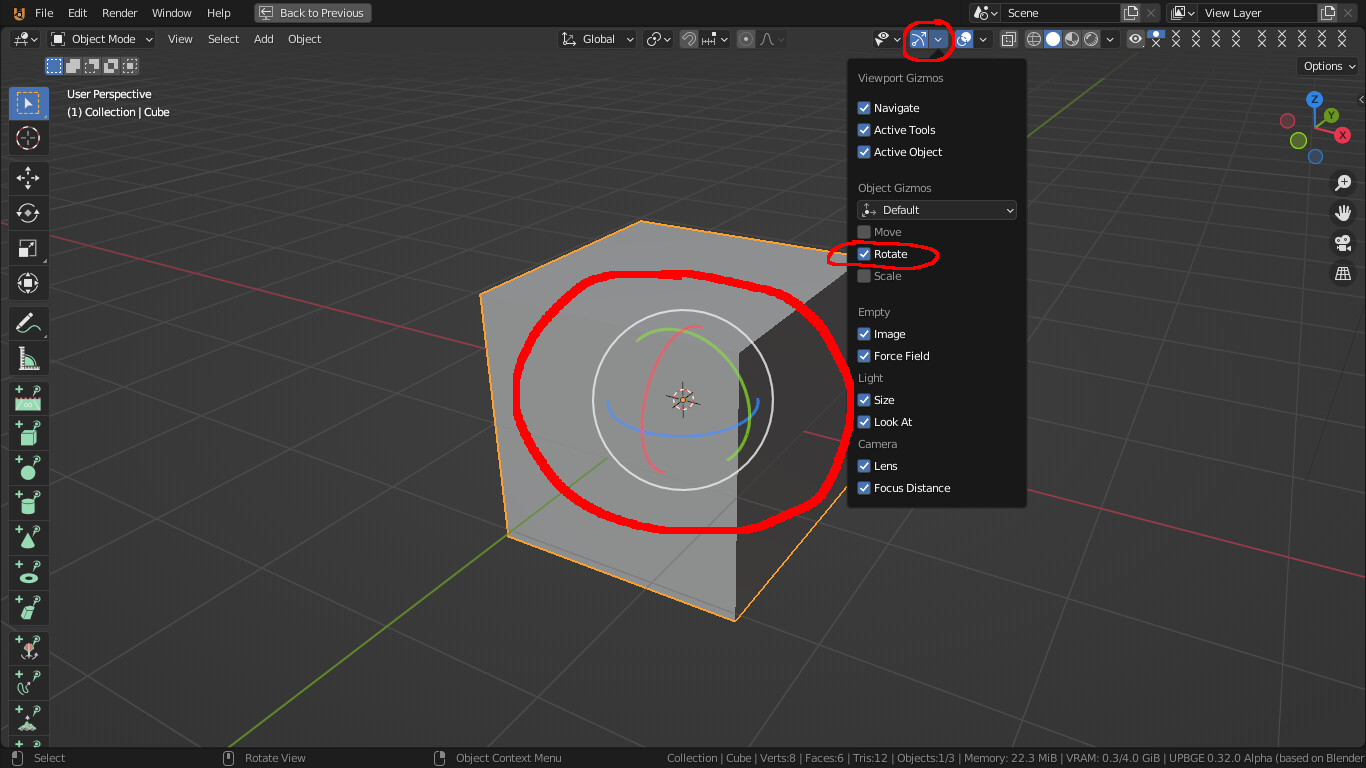Open the Object Mode selector

[100, 38]
